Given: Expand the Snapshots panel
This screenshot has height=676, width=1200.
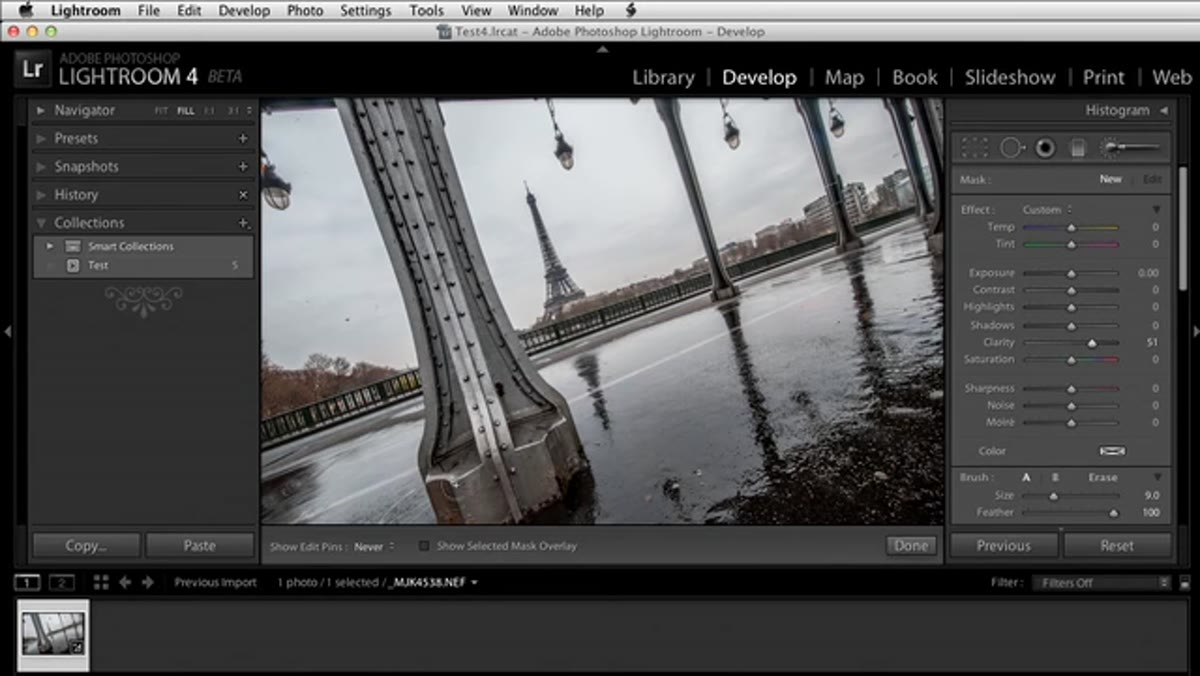Looking at the screenshot, I should click(x=41, y=167).
